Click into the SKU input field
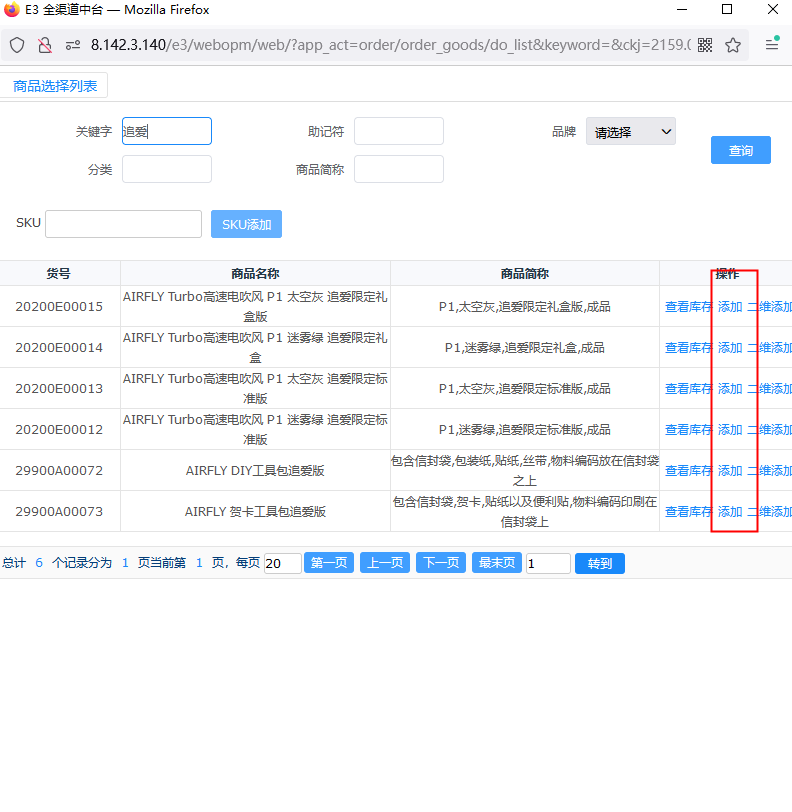The image size is (792, 812). tap(123, 224)
